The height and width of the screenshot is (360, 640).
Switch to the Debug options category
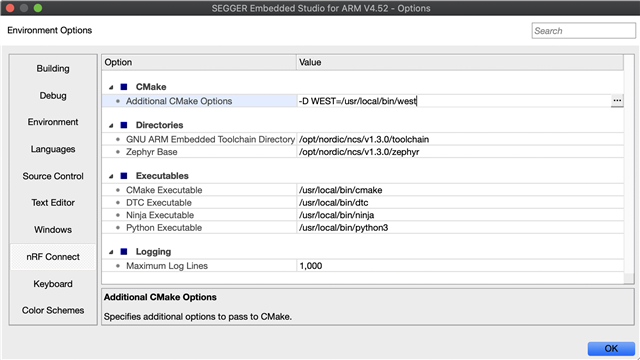(x=53, y=96)
